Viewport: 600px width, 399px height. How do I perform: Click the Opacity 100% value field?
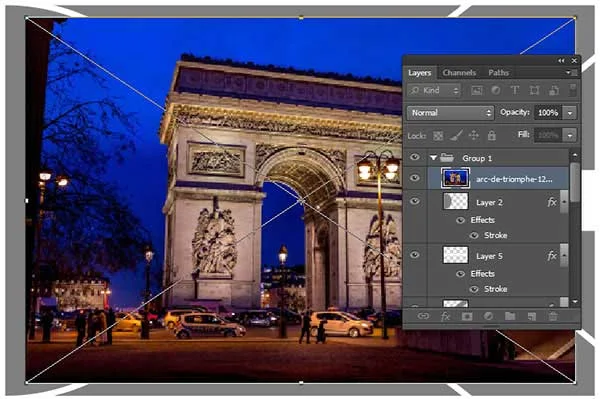(549, 113)
